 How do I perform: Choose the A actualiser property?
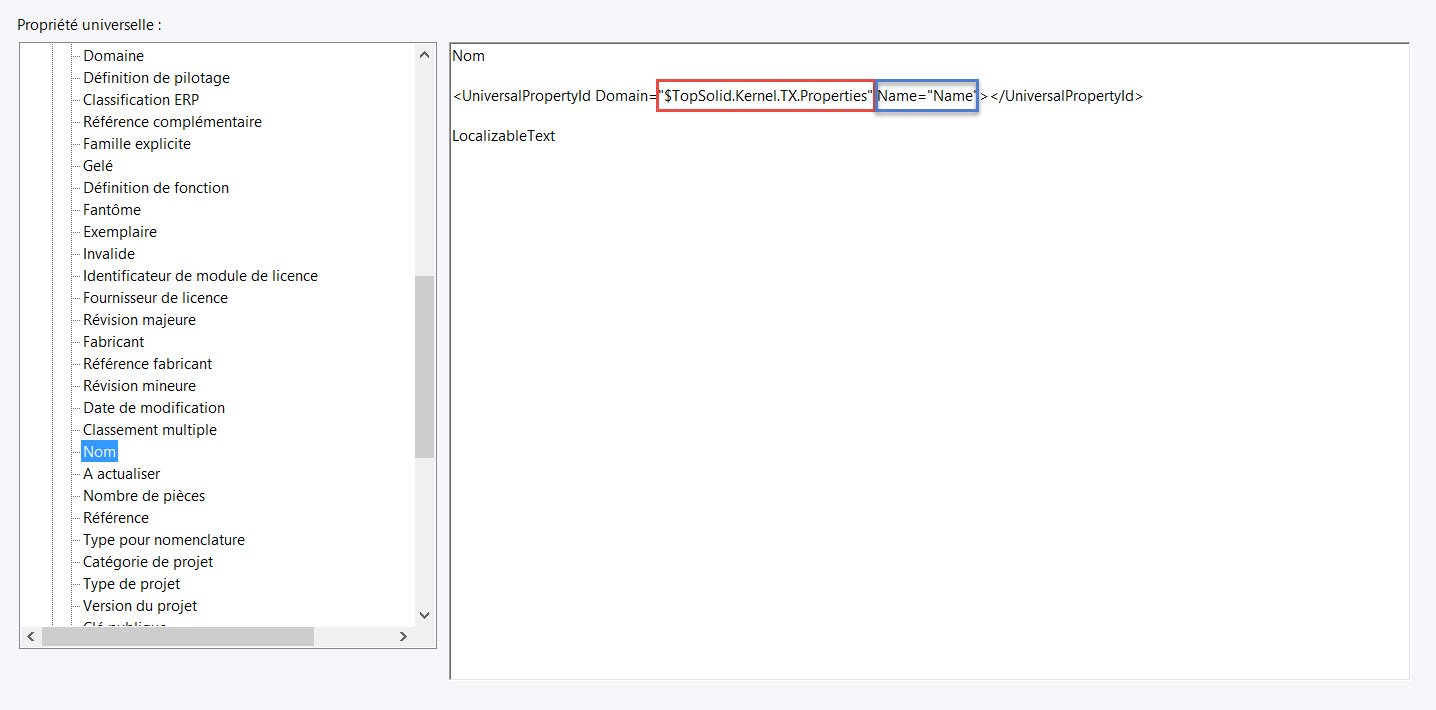coord(121,474)
